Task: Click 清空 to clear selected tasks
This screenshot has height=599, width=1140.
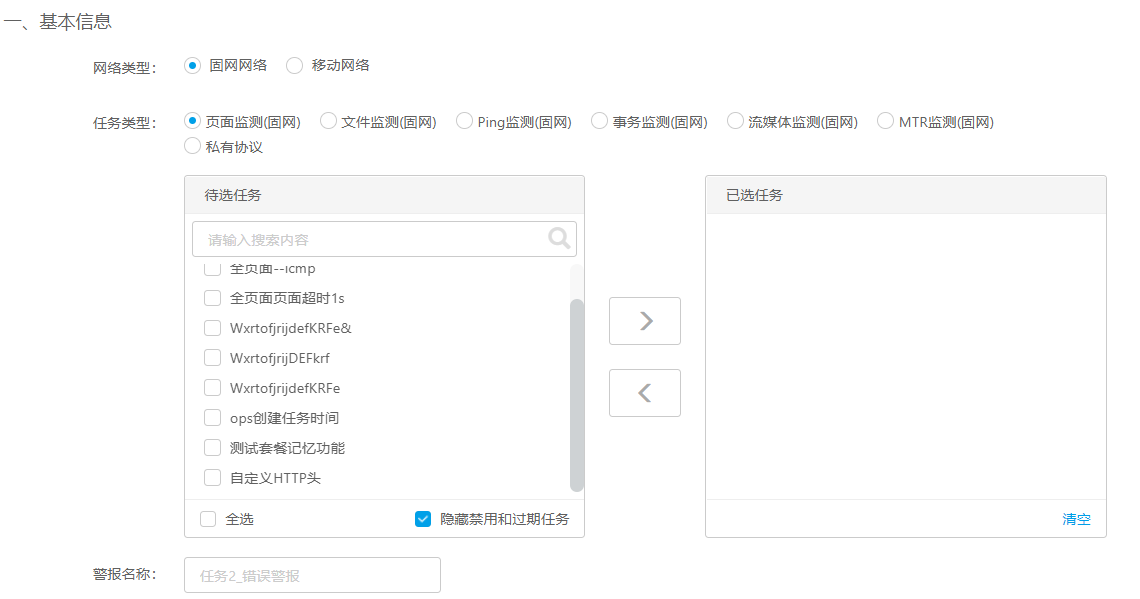Action: pyautogui.click(x=1076, y=519)
